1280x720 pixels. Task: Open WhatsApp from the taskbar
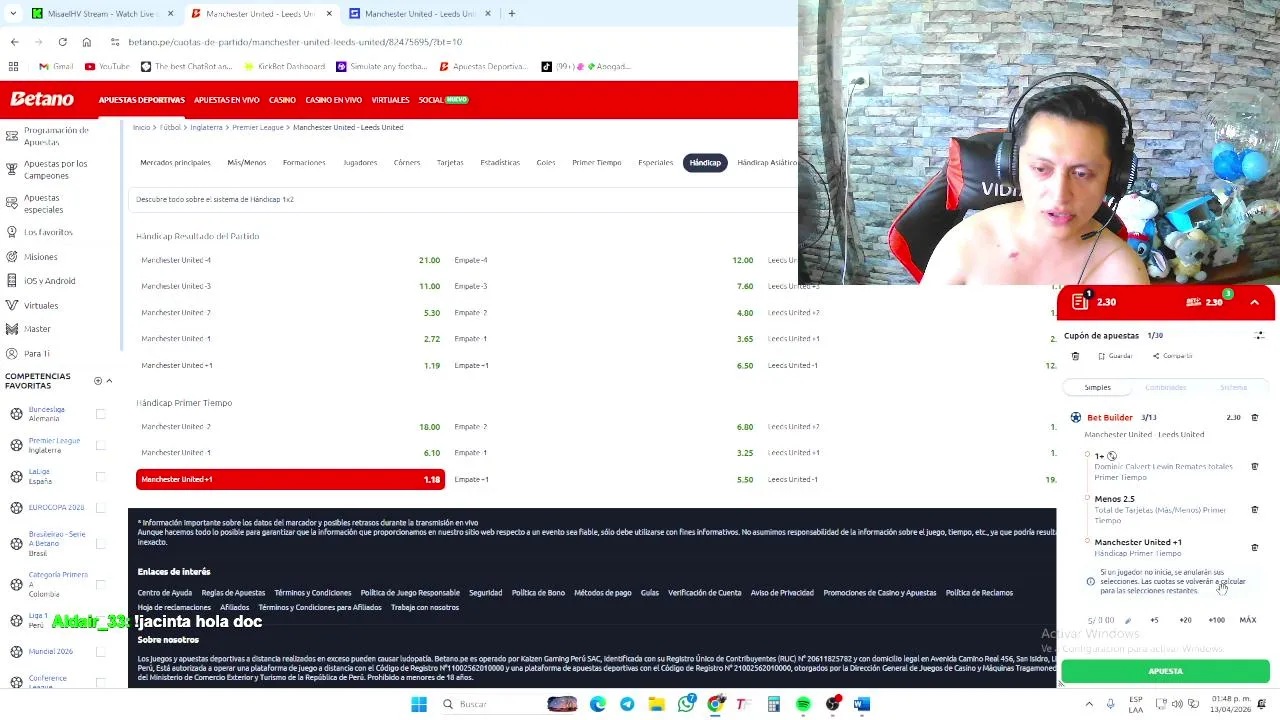coord(686,704)
